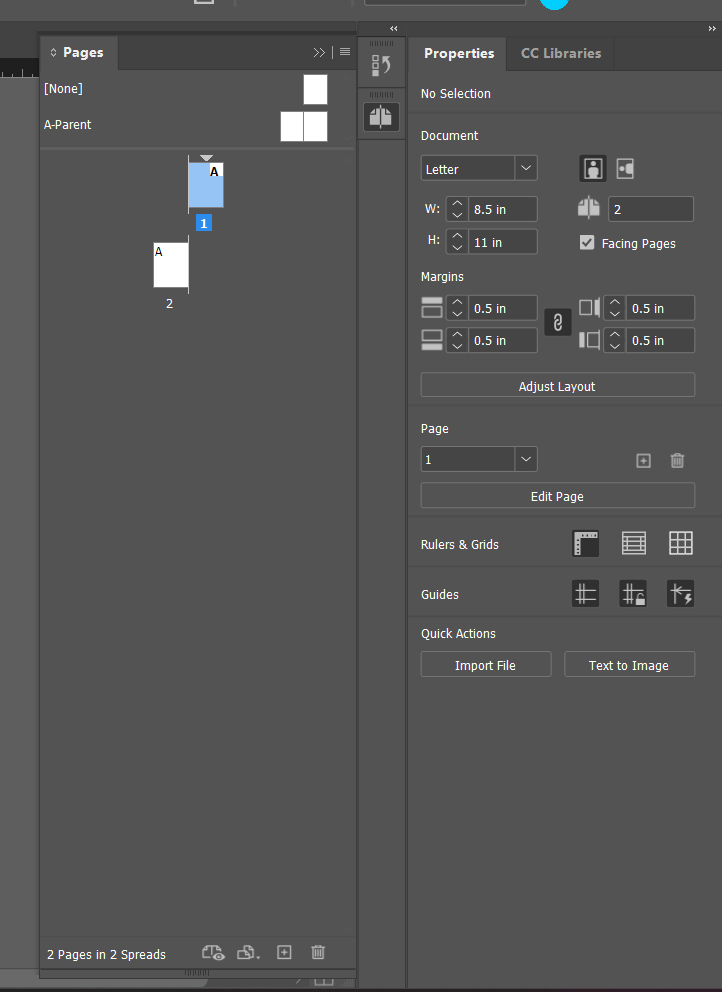Toggle Smart Guides icon
The height and width of the screenshot is (992, 722).
point(680,594)
